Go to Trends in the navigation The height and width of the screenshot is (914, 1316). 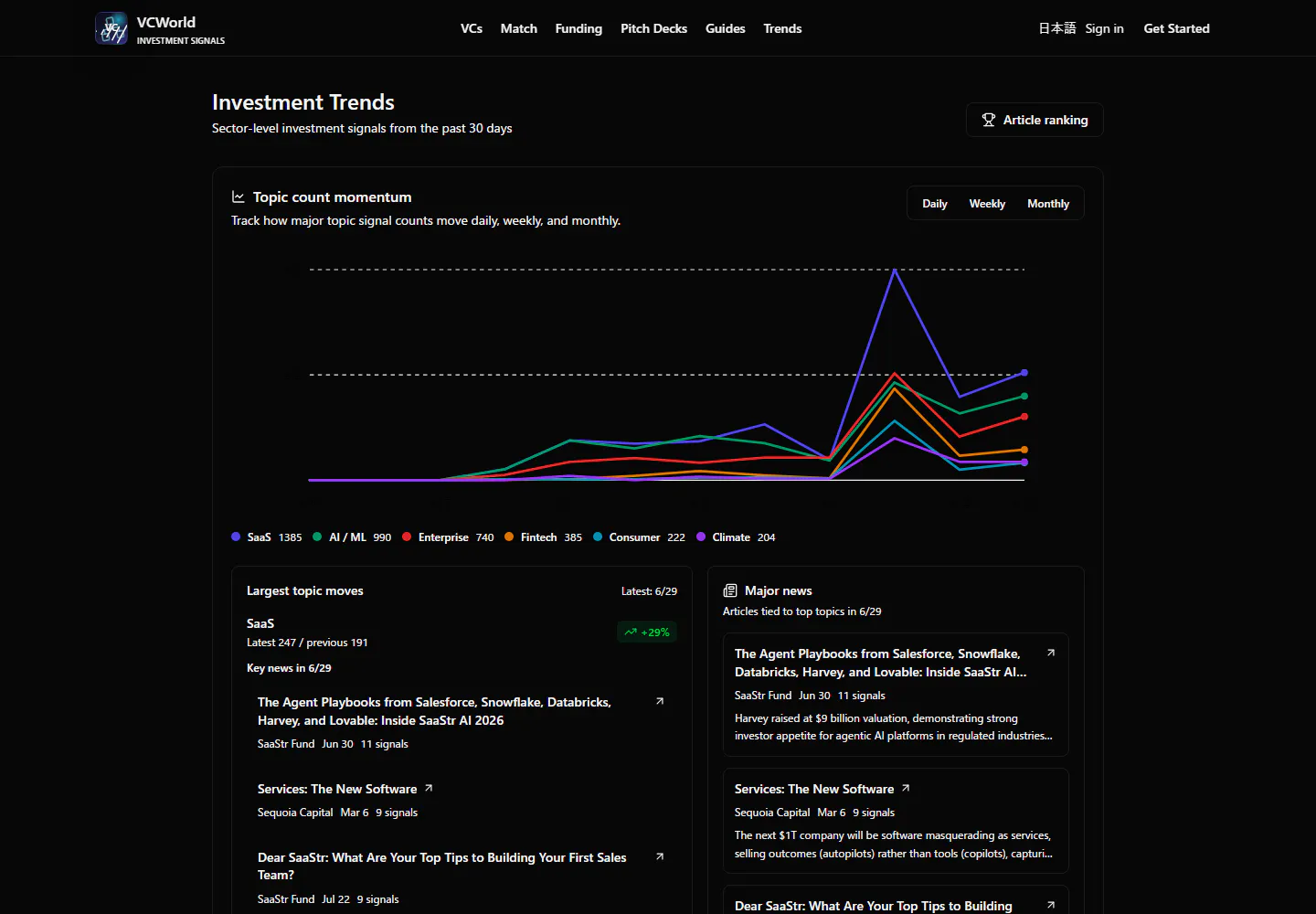click(782, 28)
